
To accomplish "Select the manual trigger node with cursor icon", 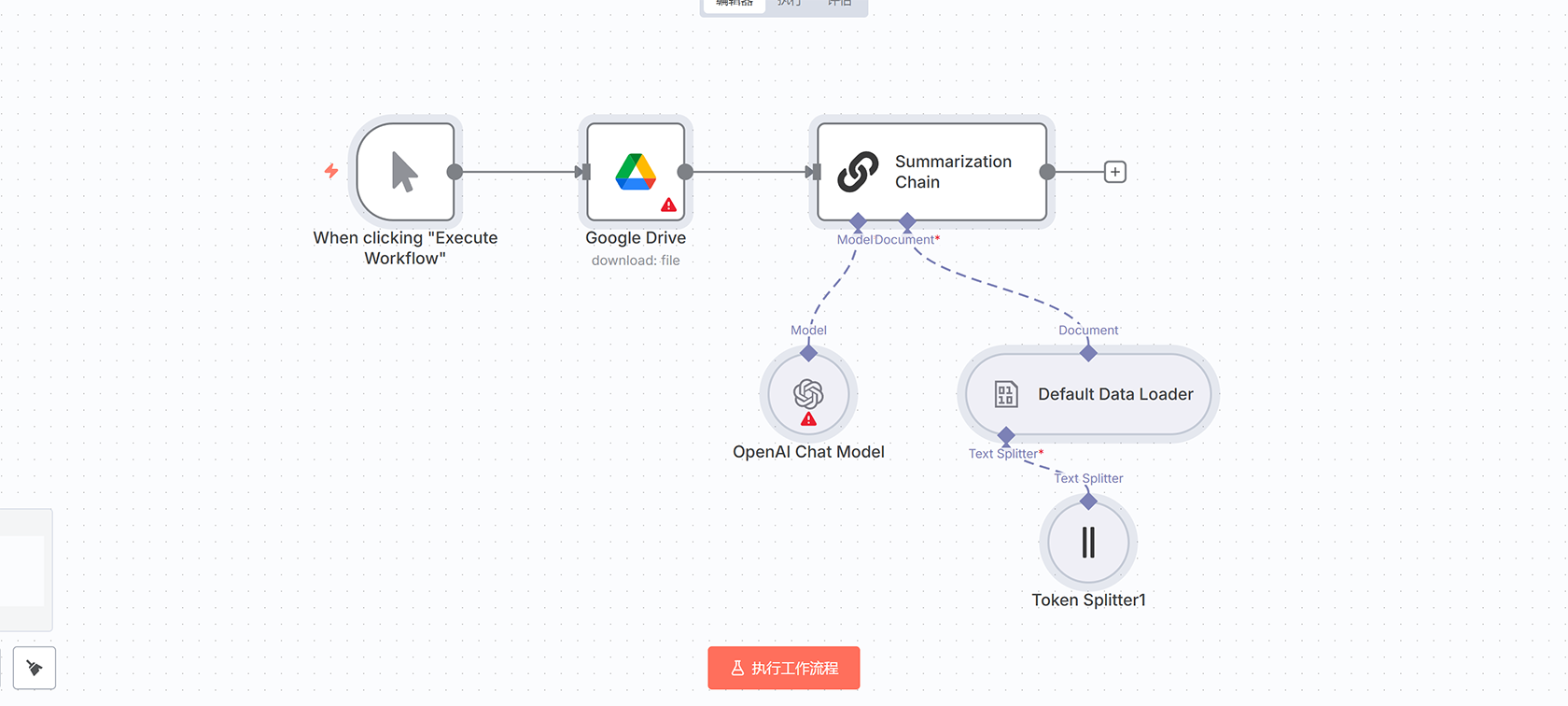I will [405, 172].
